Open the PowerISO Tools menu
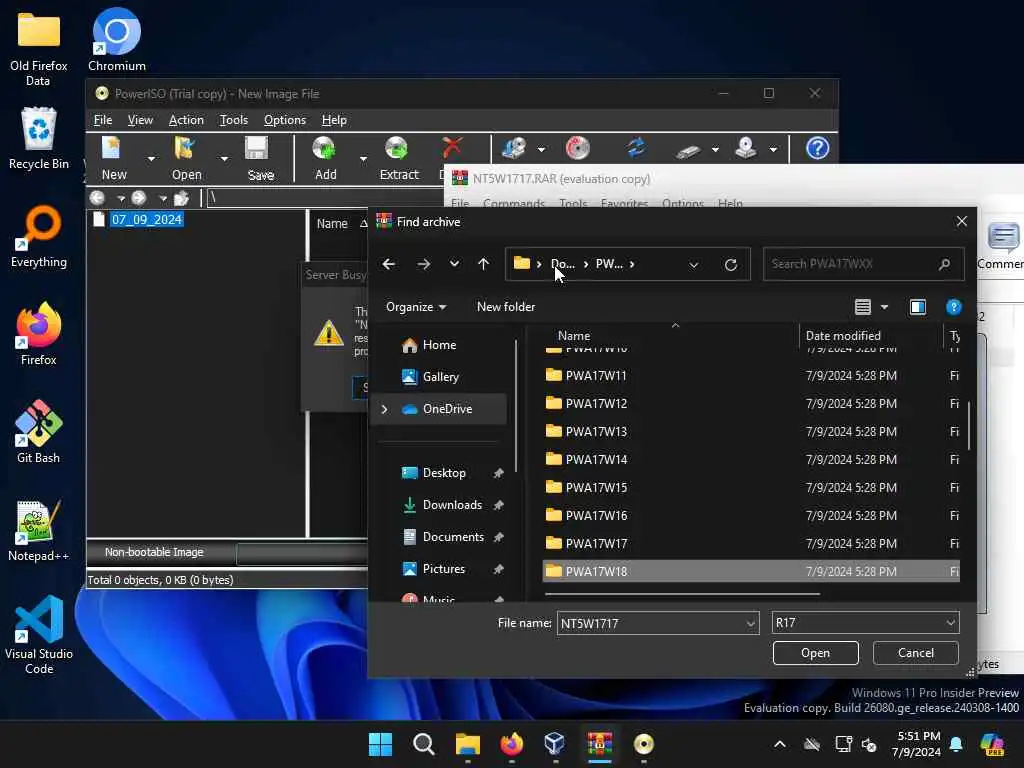This screenshot has width=1024, height=768. click(x=233, y=120)
